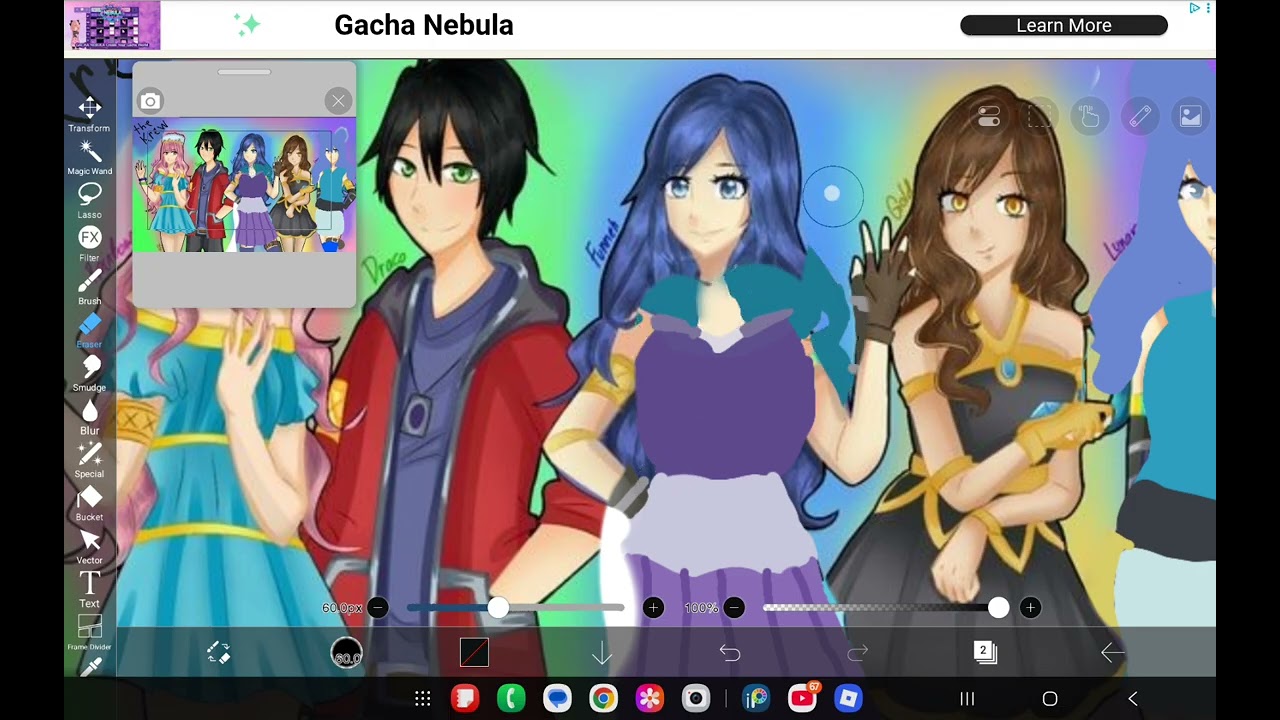Tap the reference artwork thumbnail
Image resolution: width=1280 pixels, height=720 pixels.
point(244,187)
